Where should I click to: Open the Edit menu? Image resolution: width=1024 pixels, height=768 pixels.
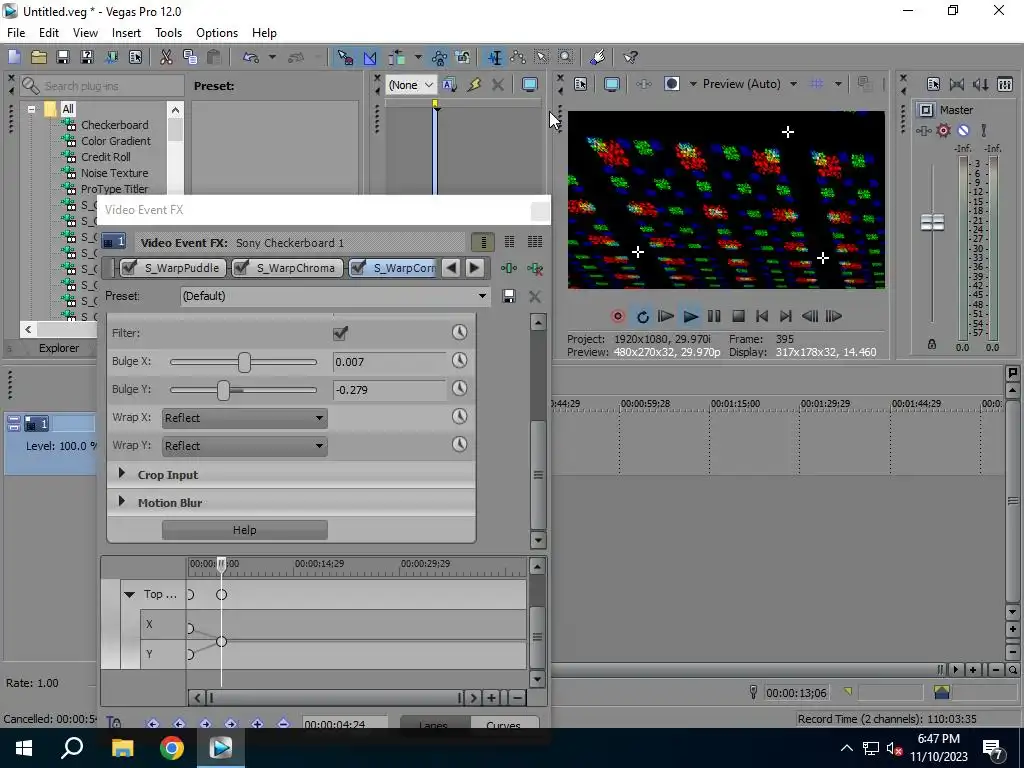point(49,33)
